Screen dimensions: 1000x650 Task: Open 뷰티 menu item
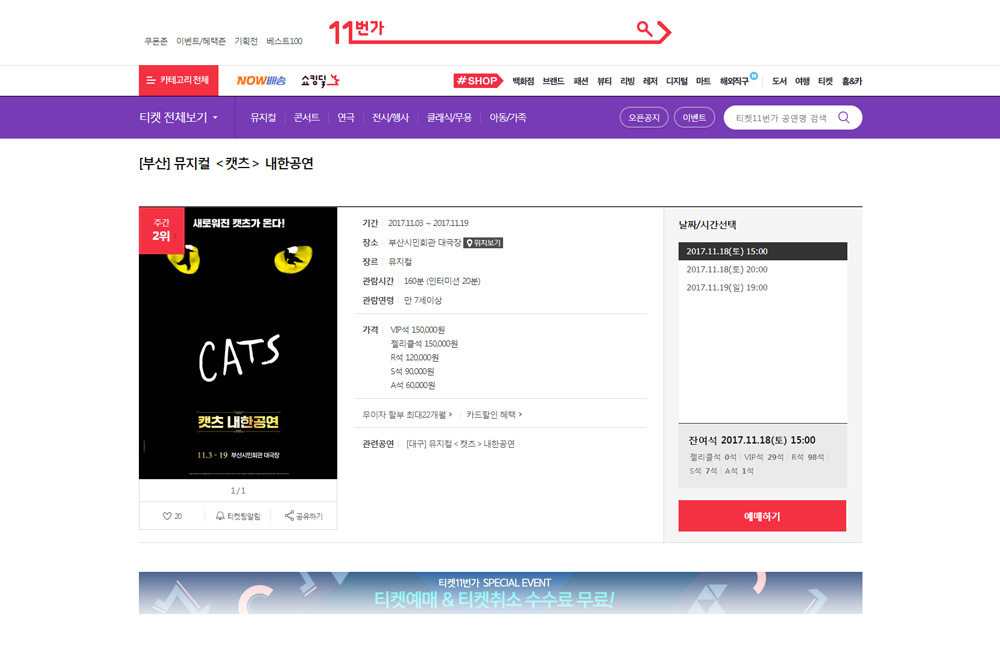pyautogui.click(x=605, y=81)
